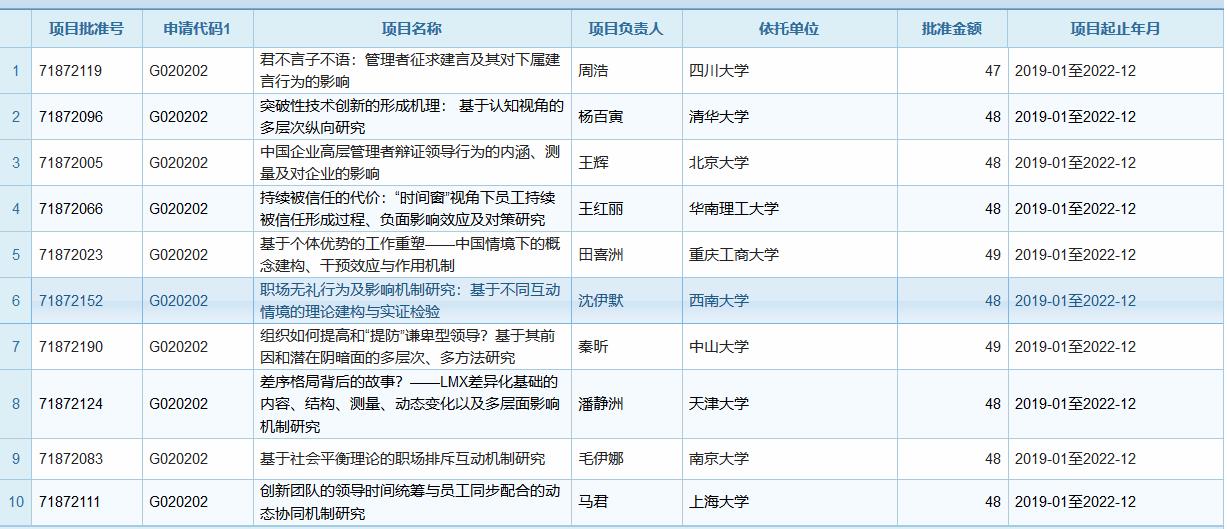1227x529 pixels.
Task: Click amount 49 in 中山大学 row
Action: pyautogui.click(x=992, y=347)
